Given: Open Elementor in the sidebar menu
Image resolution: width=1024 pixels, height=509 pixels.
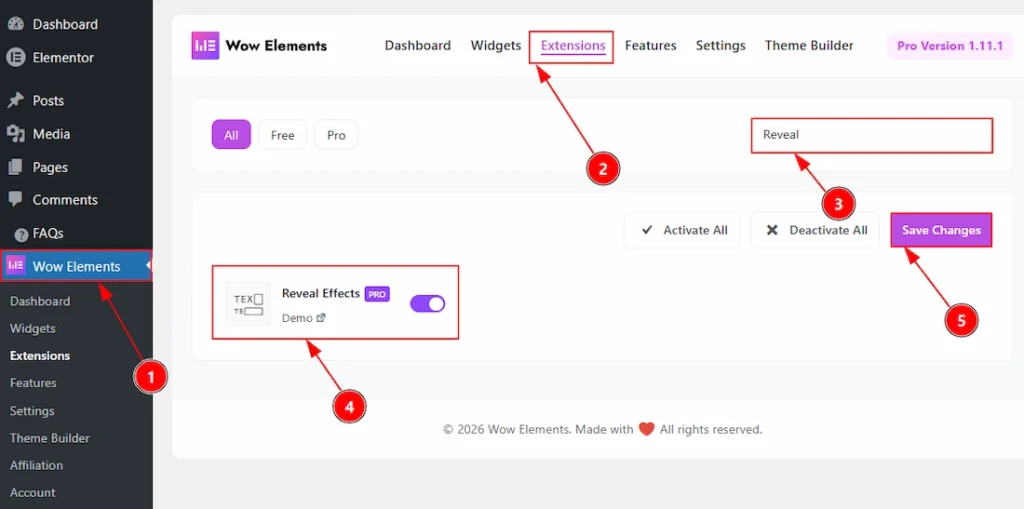Looking at the screenshot, I should click(x=63, y=57).
